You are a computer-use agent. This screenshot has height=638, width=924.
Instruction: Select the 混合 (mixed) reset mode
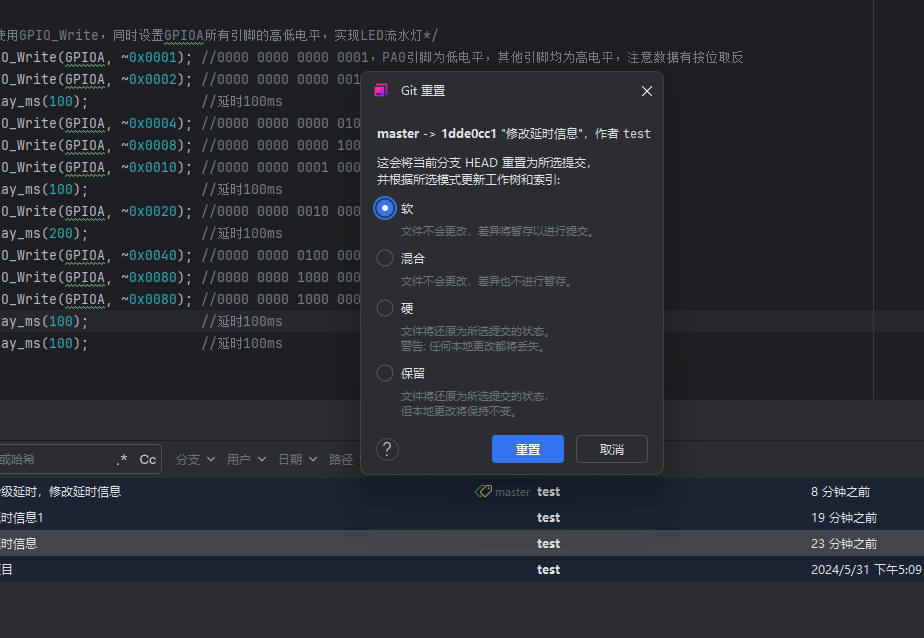[x=385, y=258]
